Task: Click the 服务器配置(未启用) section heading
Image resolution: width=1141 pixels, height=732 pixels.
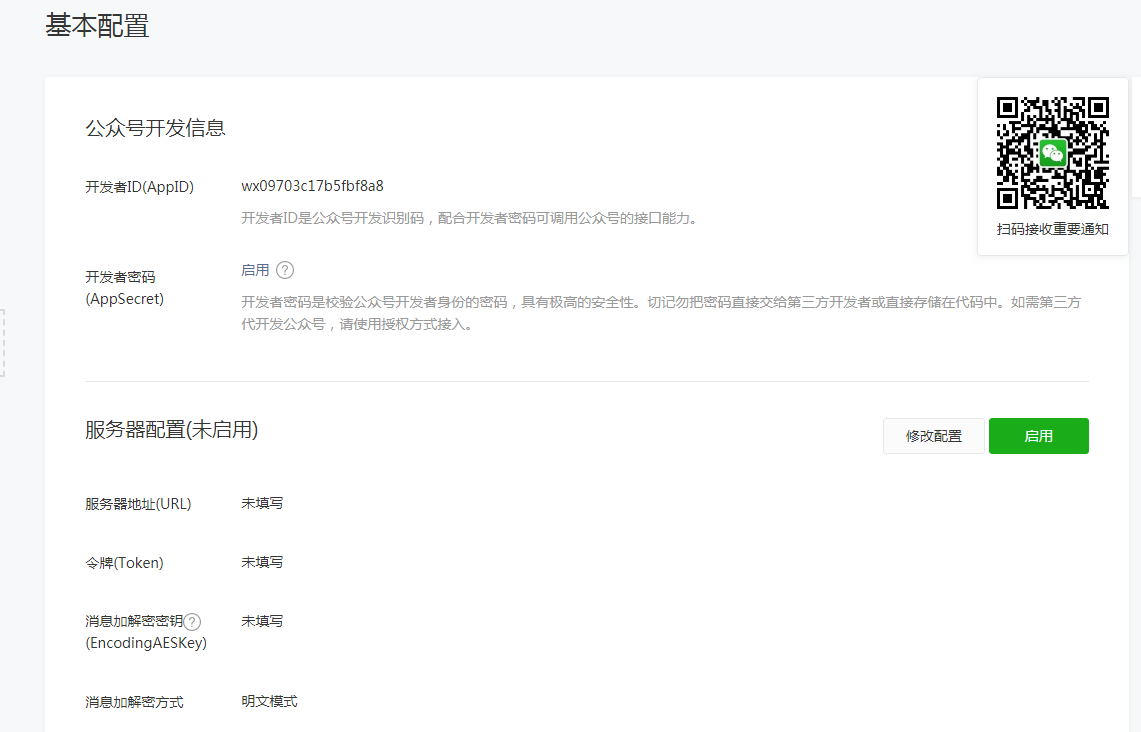Action: click(172, 430)
